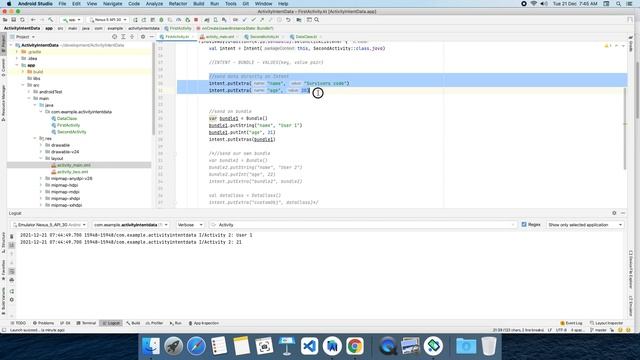This screenshot has width=640, height=360.
Task: Open Chrome from the Dock
Action: 355,346
